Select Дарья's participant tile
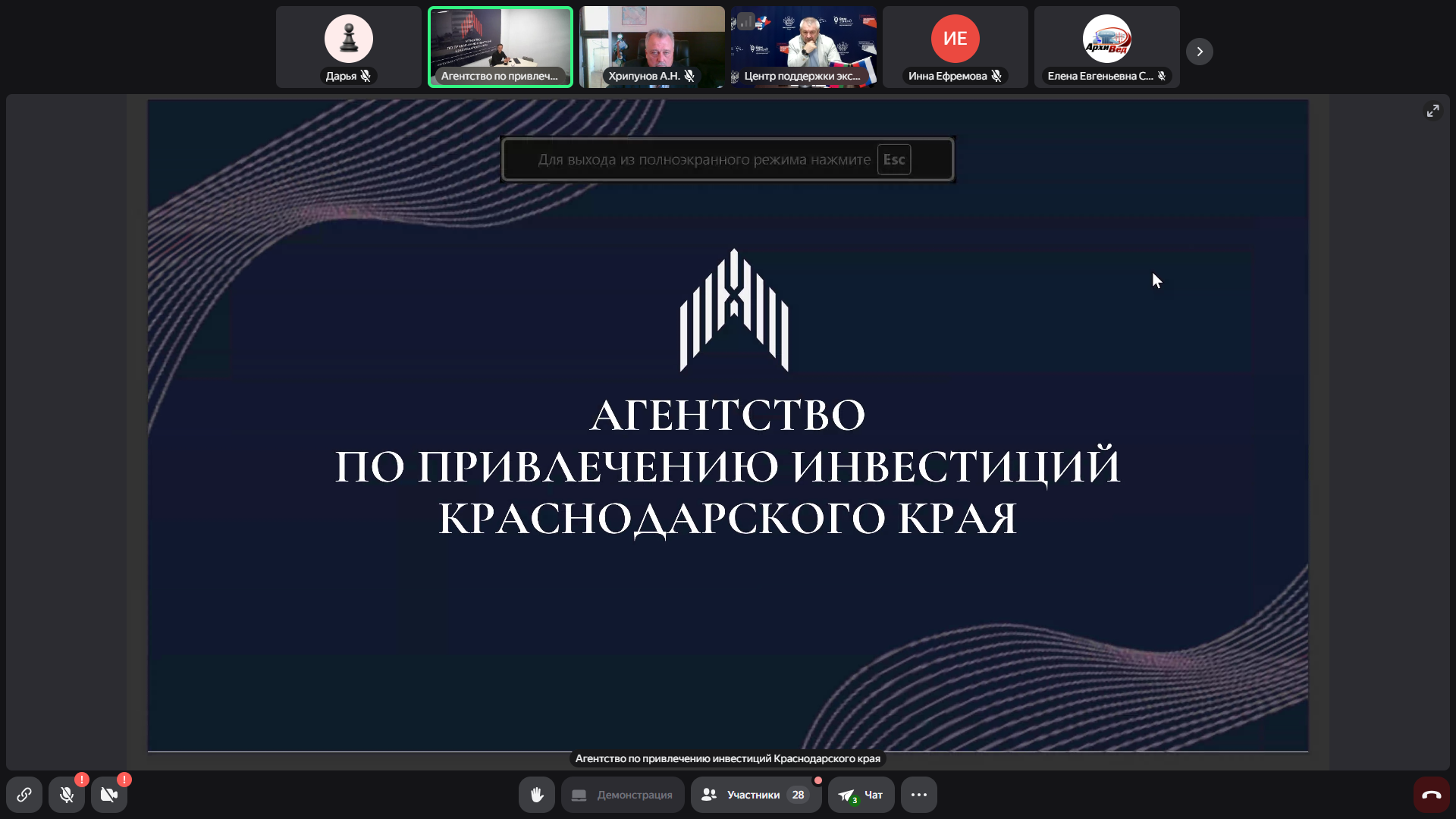 point(349,47)
